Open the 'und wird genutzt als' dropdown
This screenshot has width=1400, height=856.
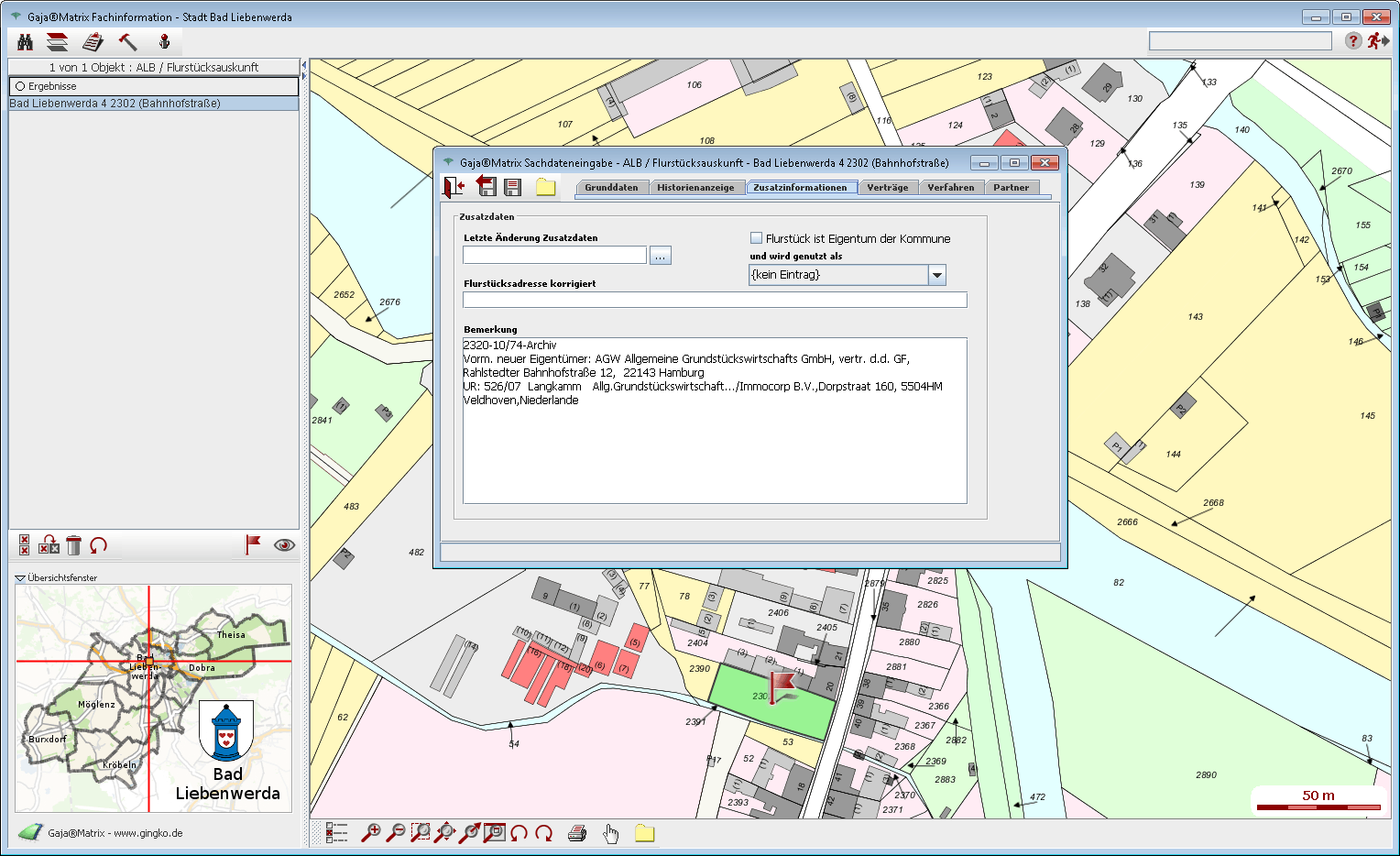pyautogui.click(x=936, y=275)
